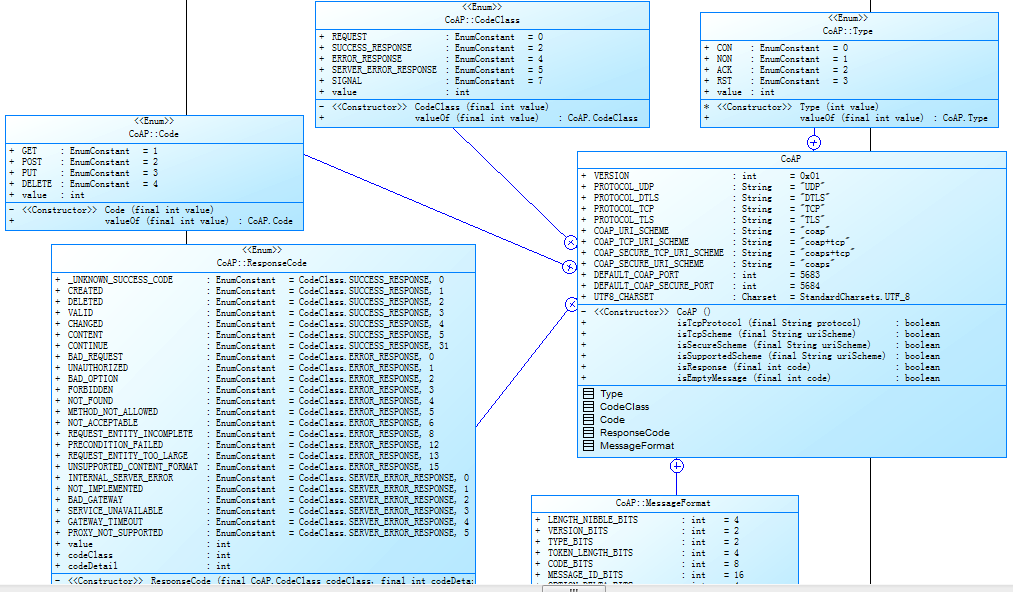Click the METHOD_NOT_ALLOWED constant row
Screen dimensions: 1013x592
point(245,412)
